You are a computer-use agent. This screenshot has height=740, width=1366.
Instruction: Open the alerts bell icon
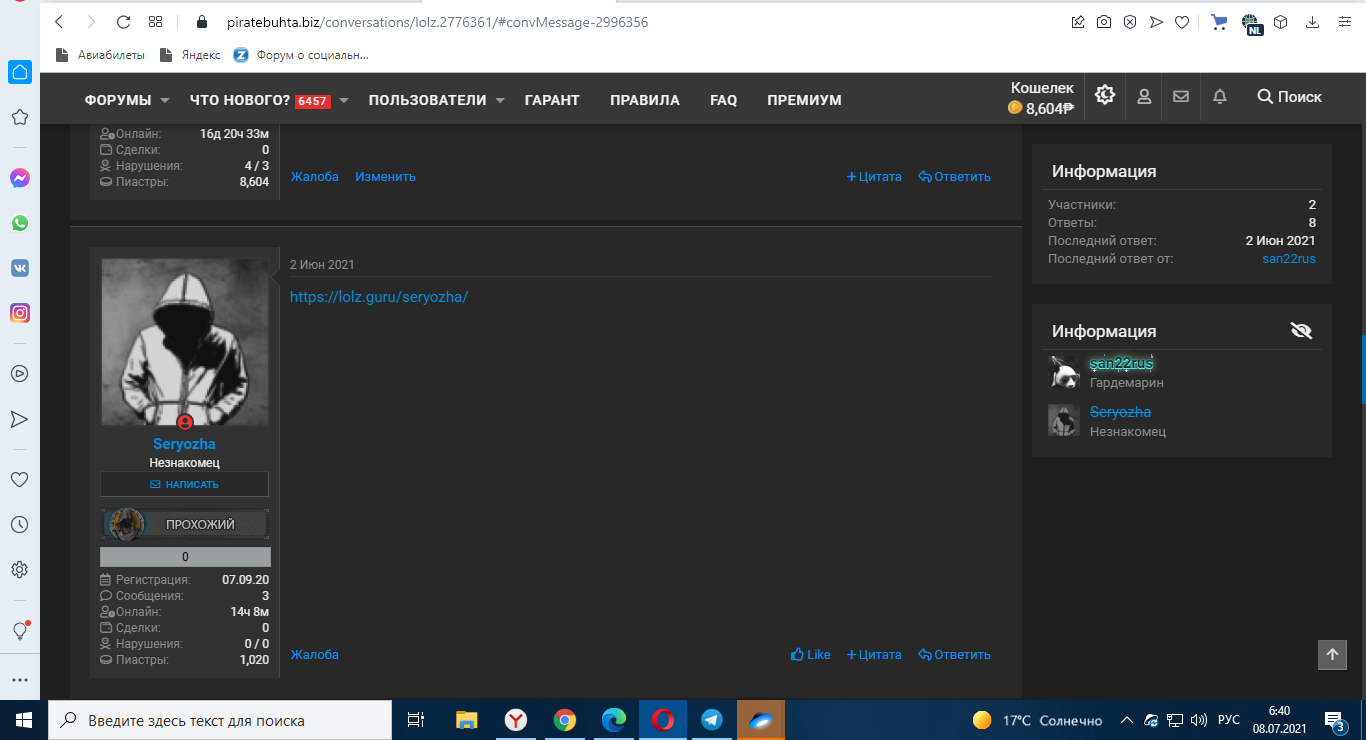point(1220,96)
